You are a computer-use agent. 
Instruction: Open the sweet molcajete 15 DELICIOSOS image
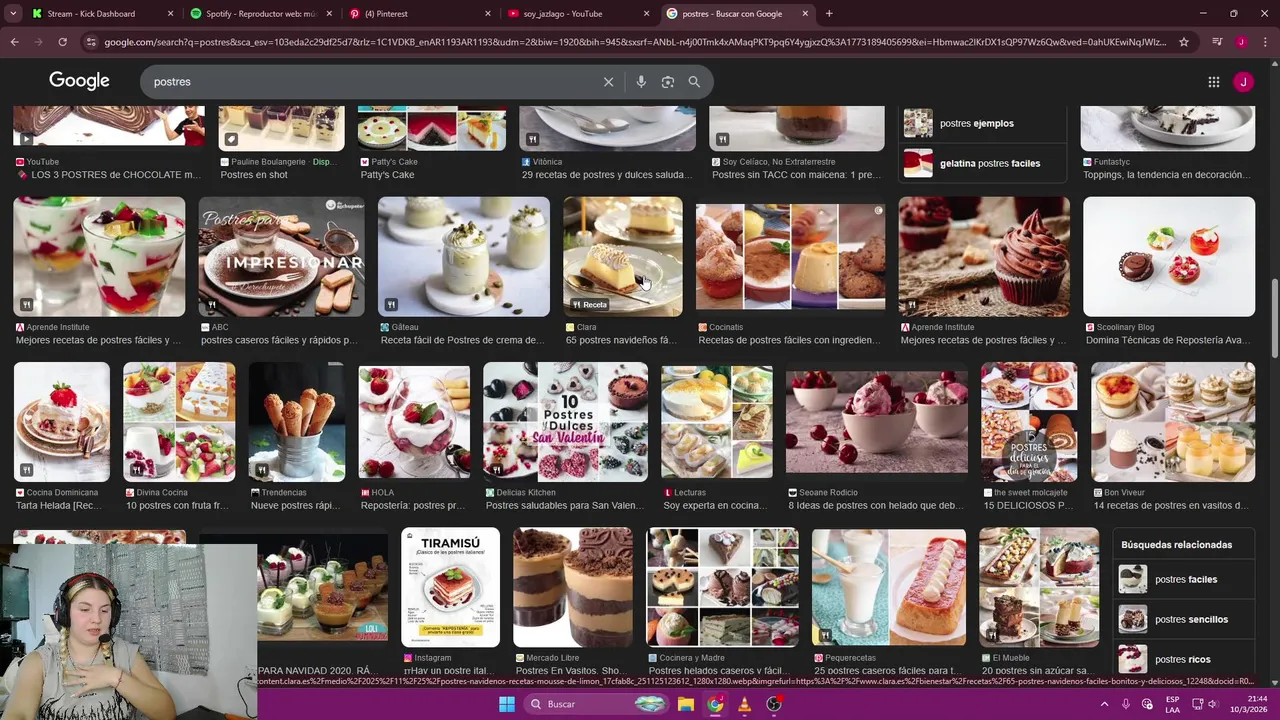point(1029,422)
